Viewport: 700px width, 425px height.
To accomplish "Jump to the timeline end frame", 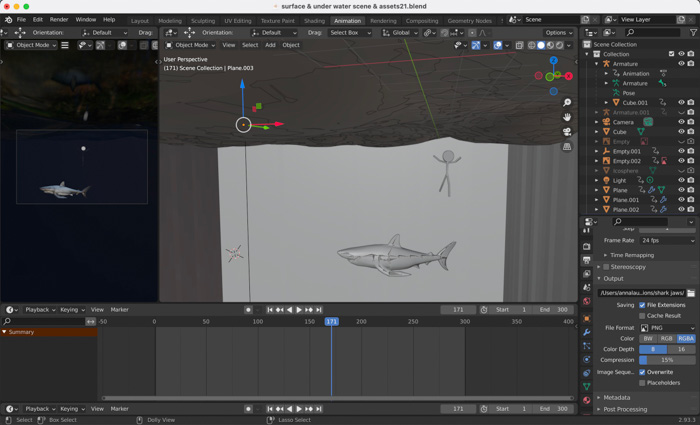I will coord(319,310).
